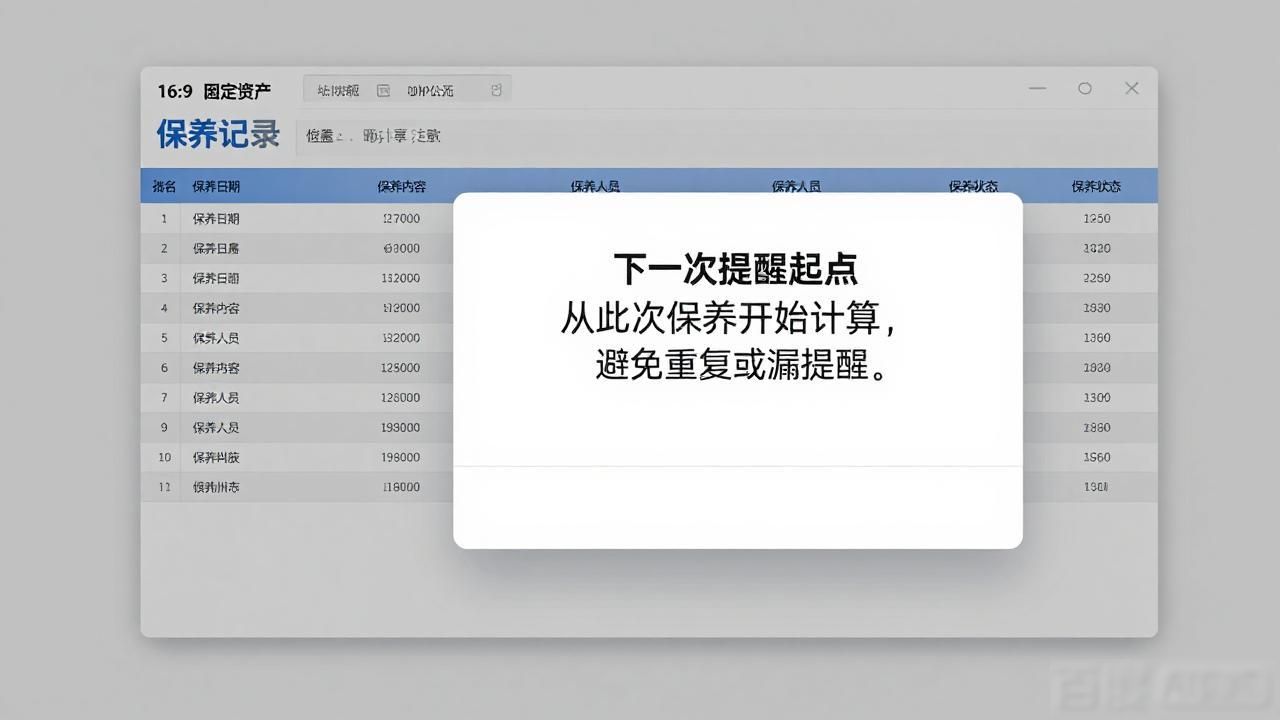Click the value 118000 in row 12
Screen dimensions: 1280x720
pyautogui.click(x=401, y=488)
